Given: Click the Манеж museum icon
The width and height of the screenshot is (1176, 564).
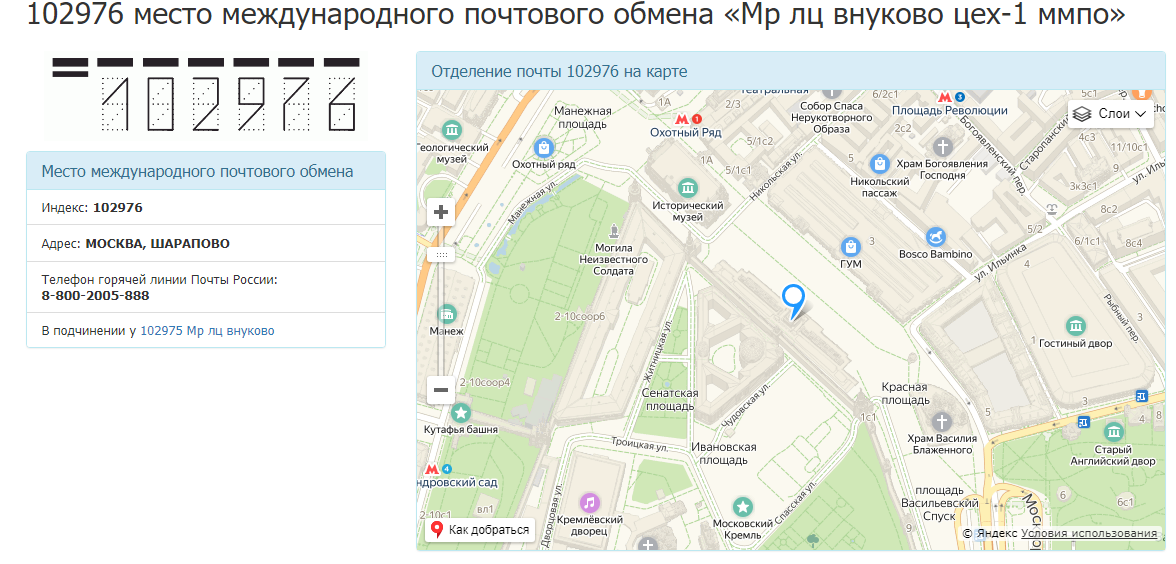Looking at the screenshot, I should (x=448, y=314).
